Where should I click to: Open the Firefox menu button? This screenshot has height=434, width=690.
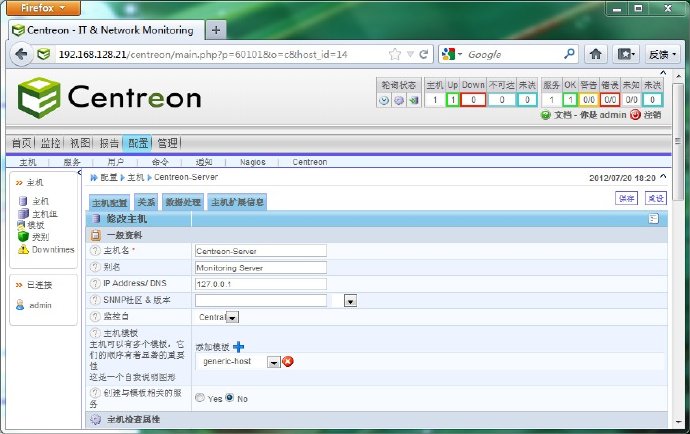click(x=43, y=8)
